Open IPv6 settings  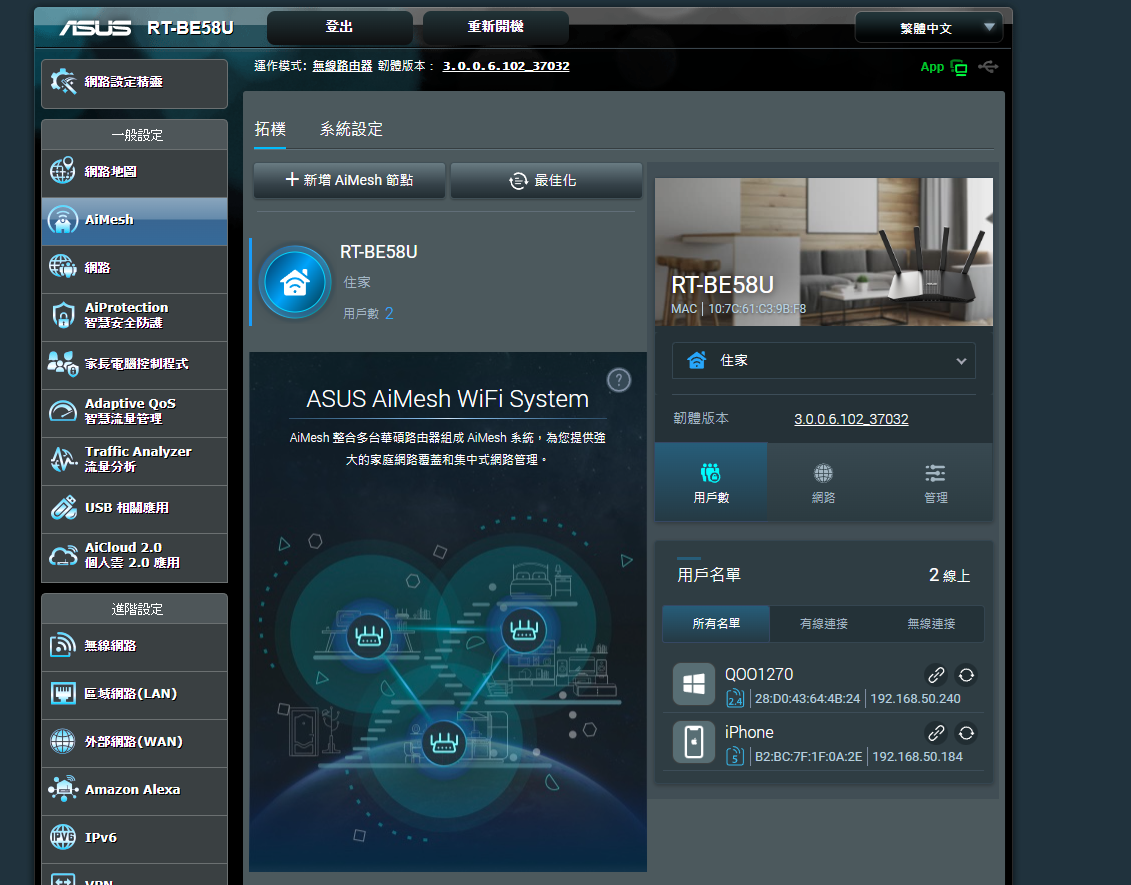134,838
